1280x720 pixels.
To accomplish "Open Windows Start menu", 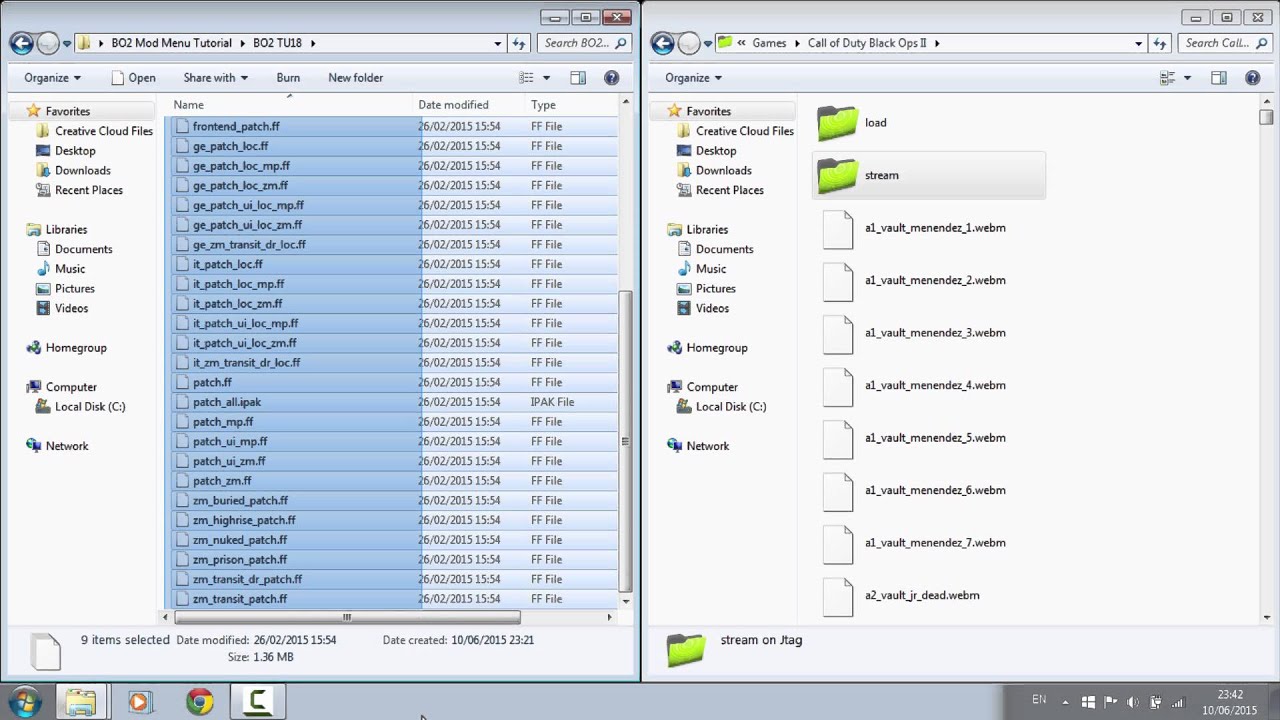I will [x=24, y=702].
